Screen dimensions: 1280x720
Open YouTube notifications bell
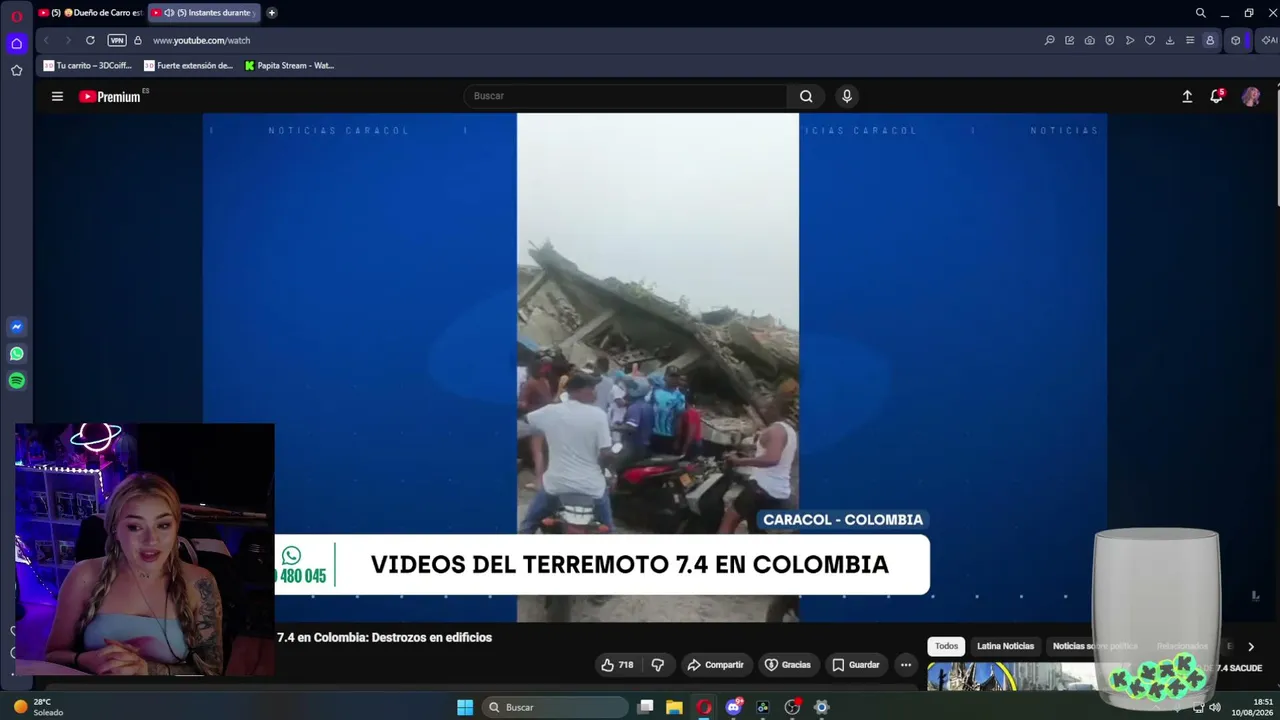pos(1216,97)
